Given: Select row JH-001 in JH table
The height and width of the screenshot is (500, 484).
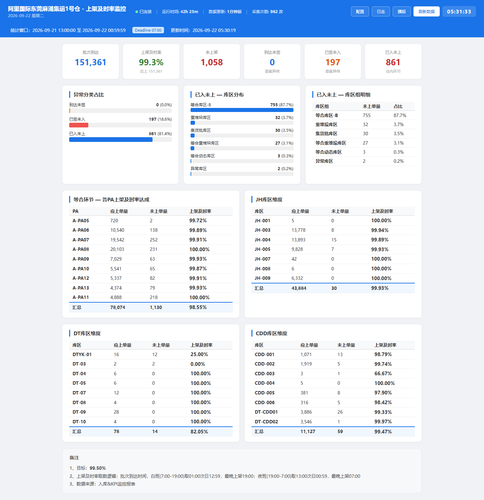Looking at the screenshot, I should (333, 221).
